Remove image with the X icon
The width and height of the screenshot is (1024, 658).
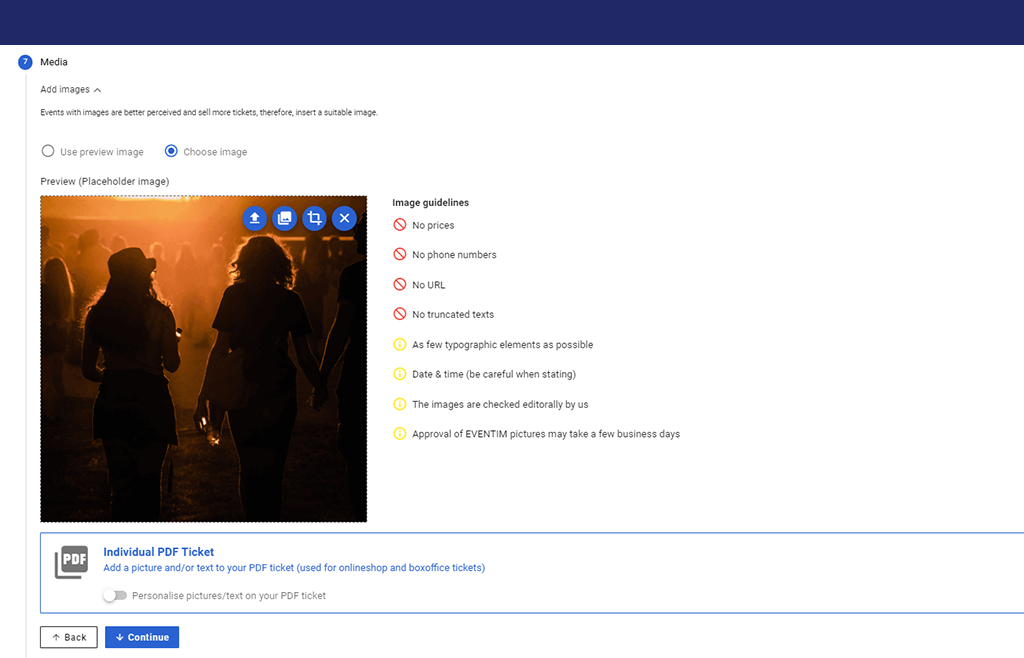[x=344, y=218]
